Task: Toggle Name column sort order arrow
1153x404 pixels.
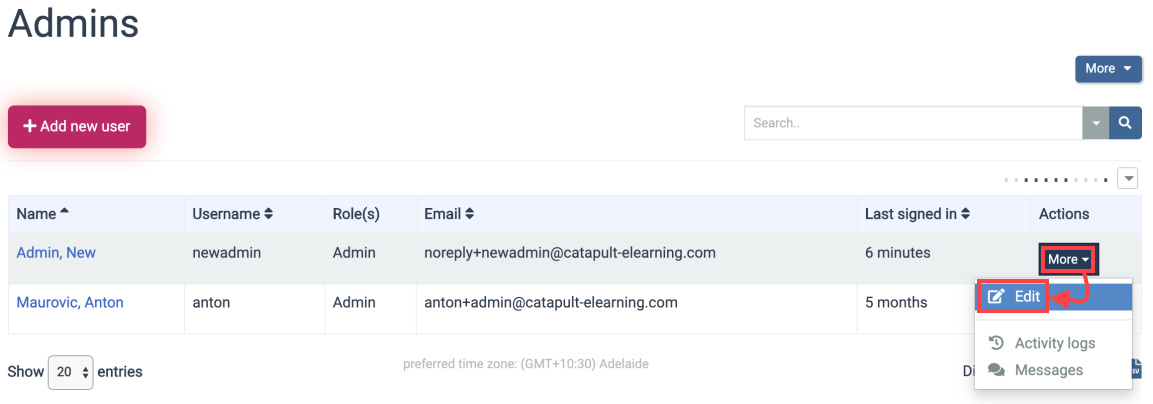Action: click(x=64, y=212)
